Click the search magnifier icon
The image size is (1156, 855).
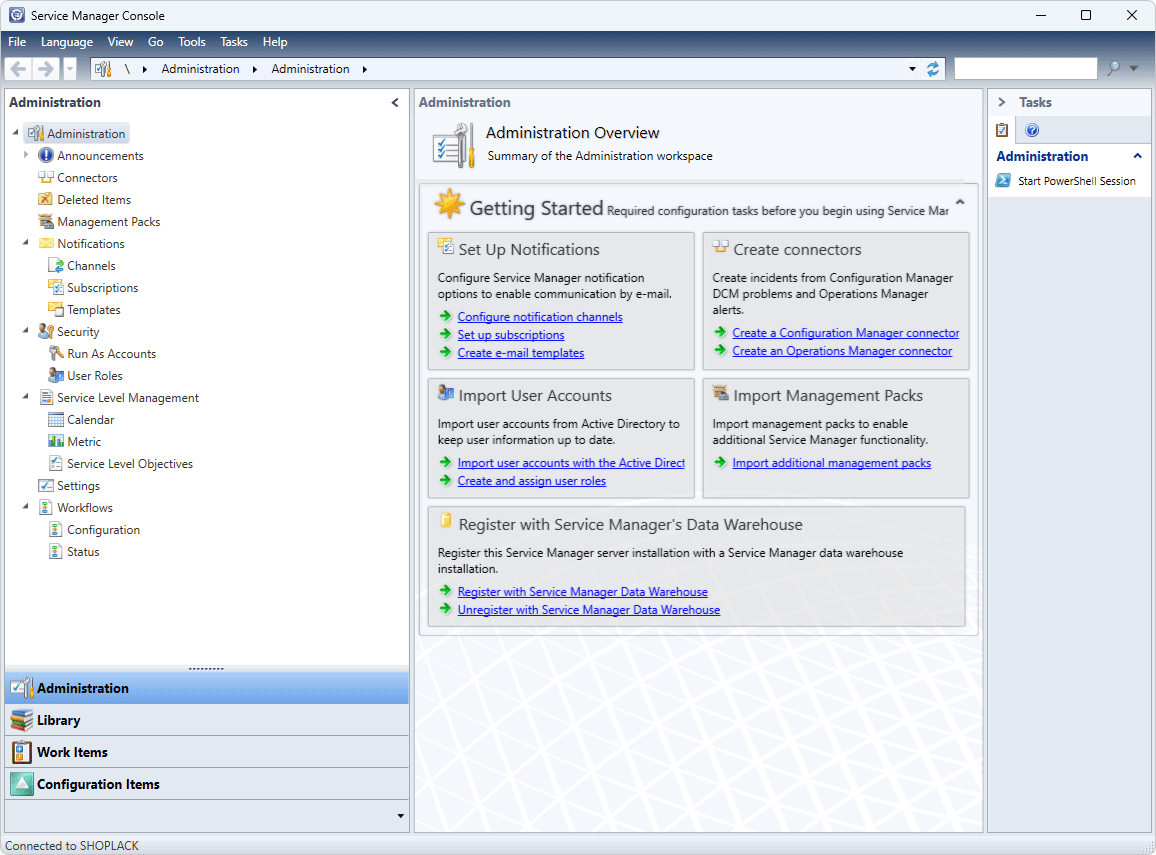tap(1113, 69)
